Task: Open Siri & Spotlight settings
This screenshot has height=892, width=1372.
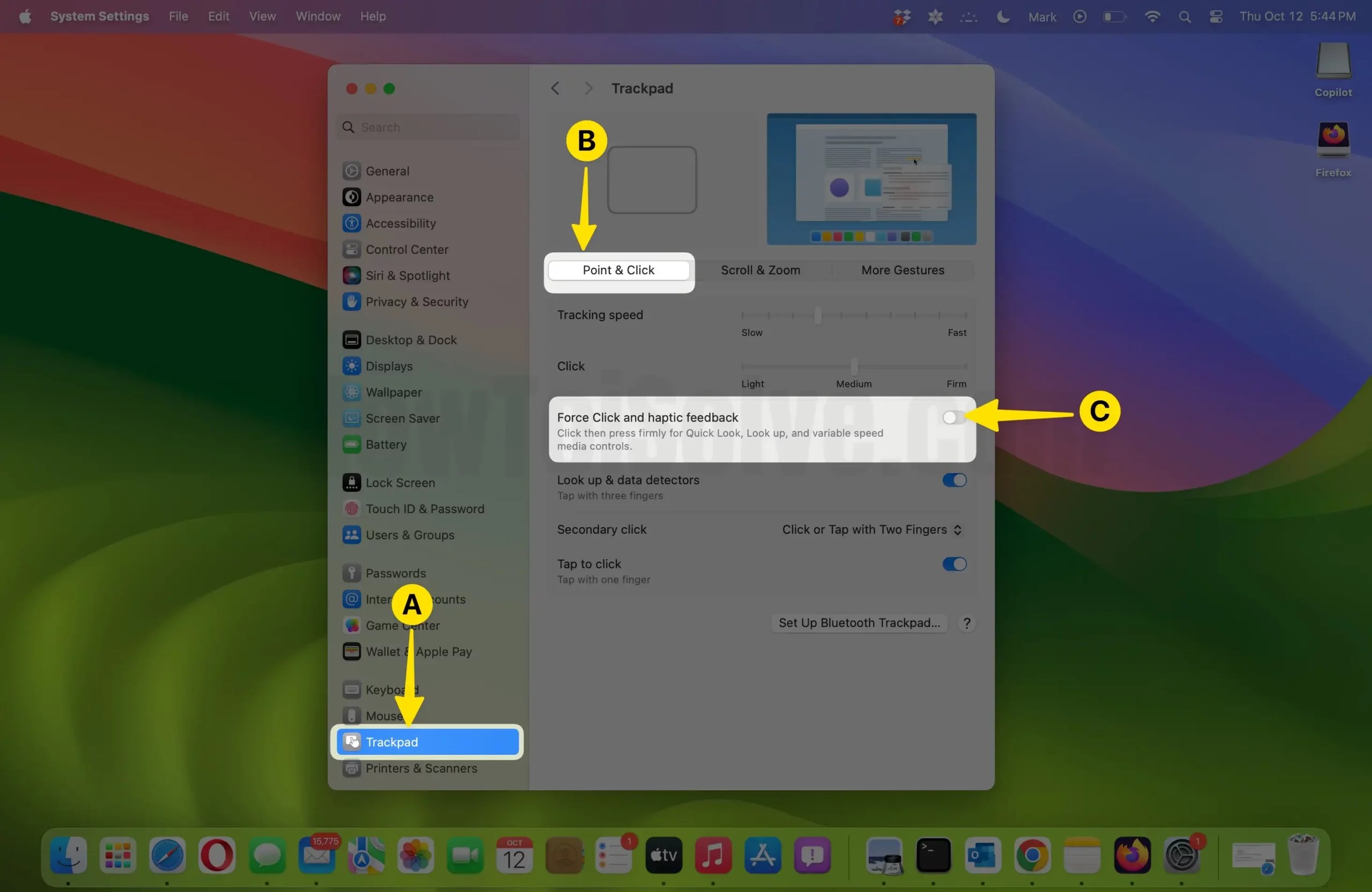Action: pos(407,275)
